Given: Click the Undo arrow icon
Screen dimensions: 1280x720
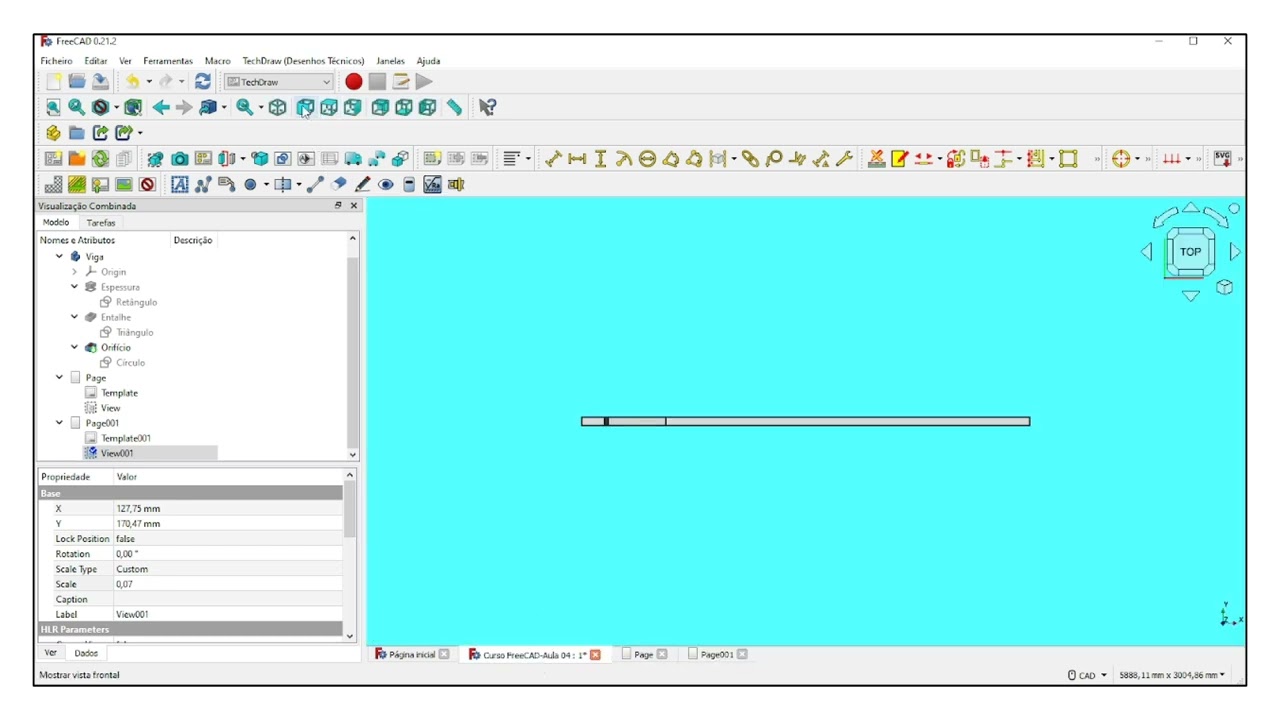Looking at the screenshot, I should click(132, 82).
